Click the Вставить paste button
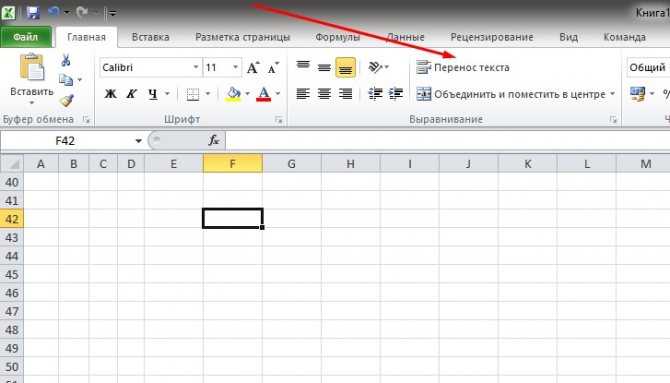 [x=32, y=79]
